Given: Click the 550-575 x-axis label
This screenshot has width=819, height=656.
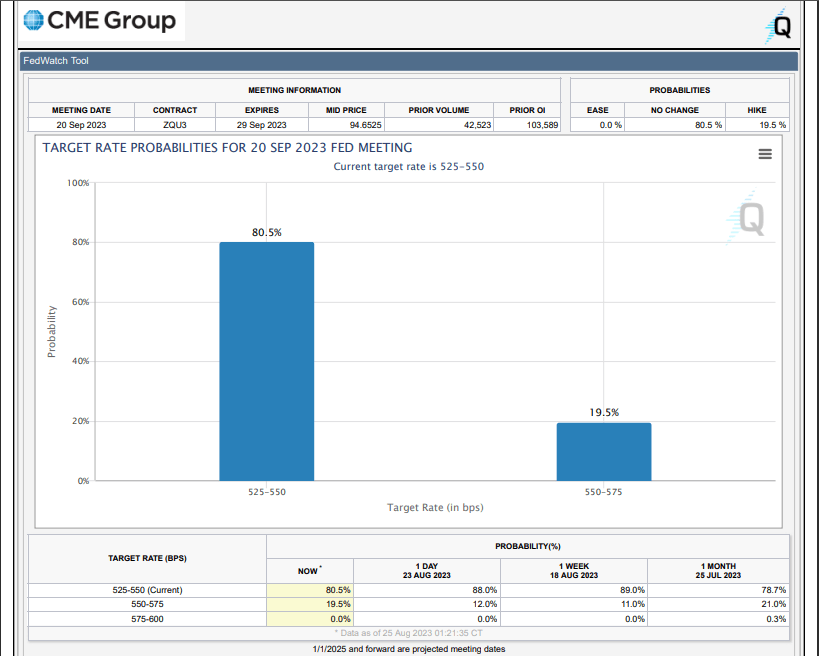Looking at the screenshot, I should tap(603, 492).
